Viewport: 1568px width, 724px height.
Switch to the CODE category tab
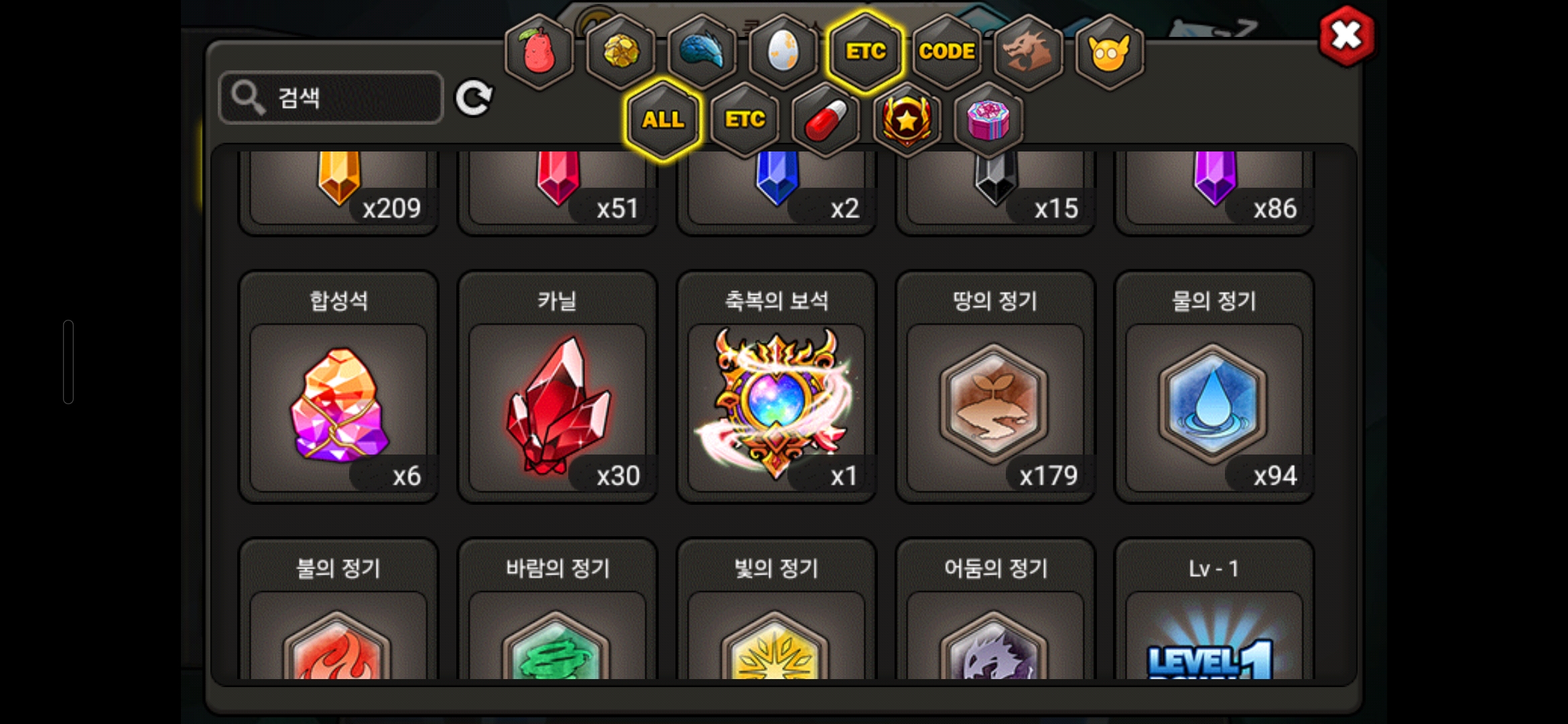tap(947, 51)
